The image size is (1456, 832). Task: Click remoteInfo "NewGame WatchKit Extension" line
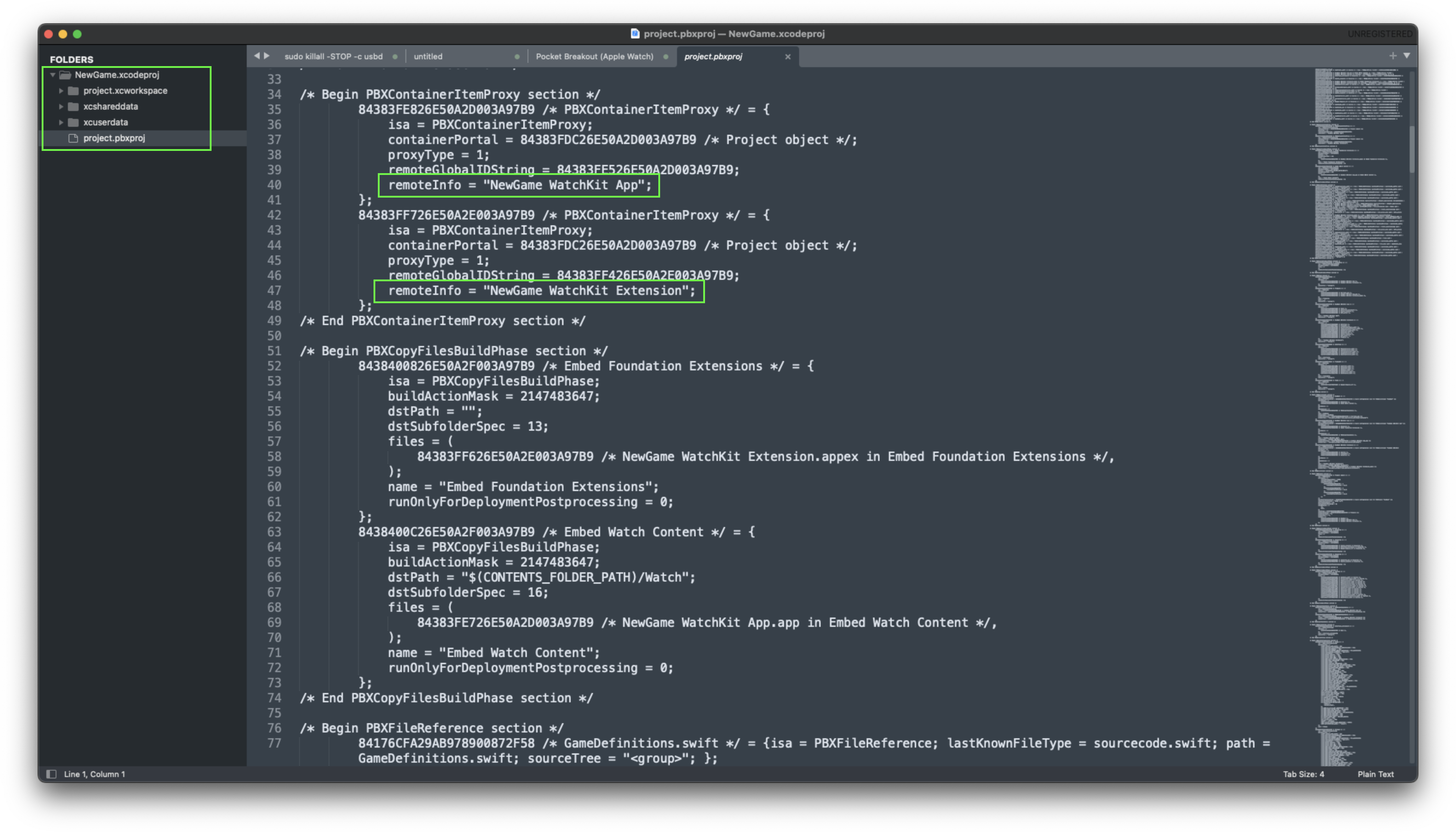[542, 291]
